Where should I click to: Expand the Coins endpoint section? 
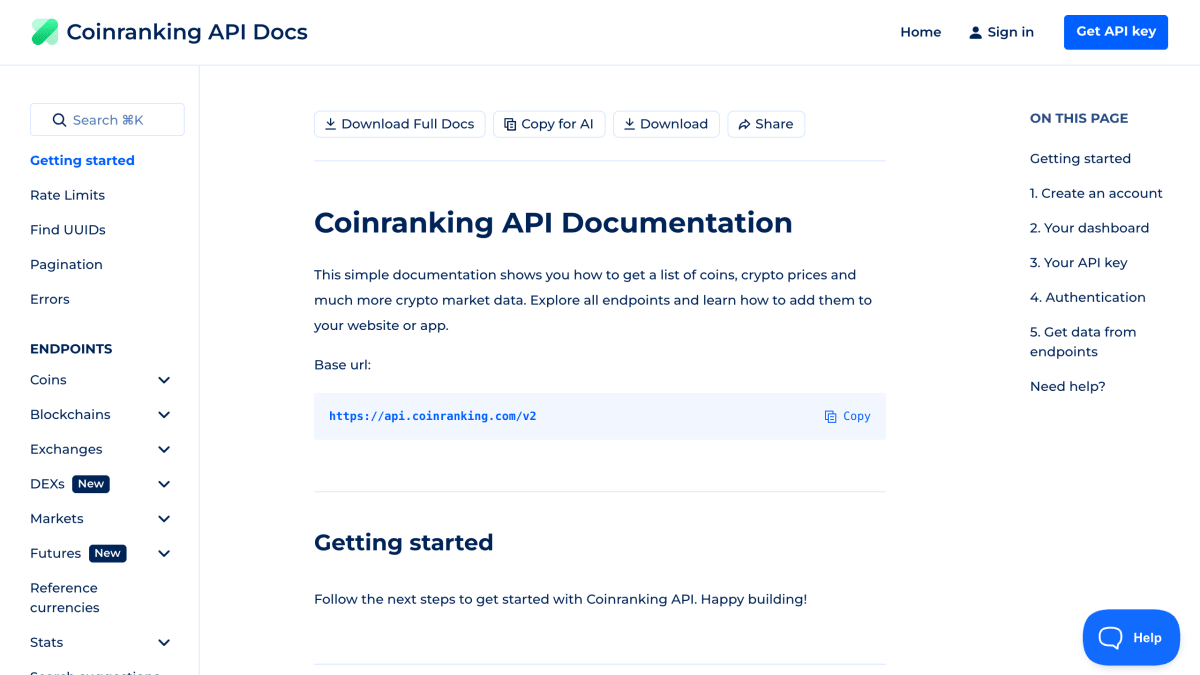click(164, 380)
